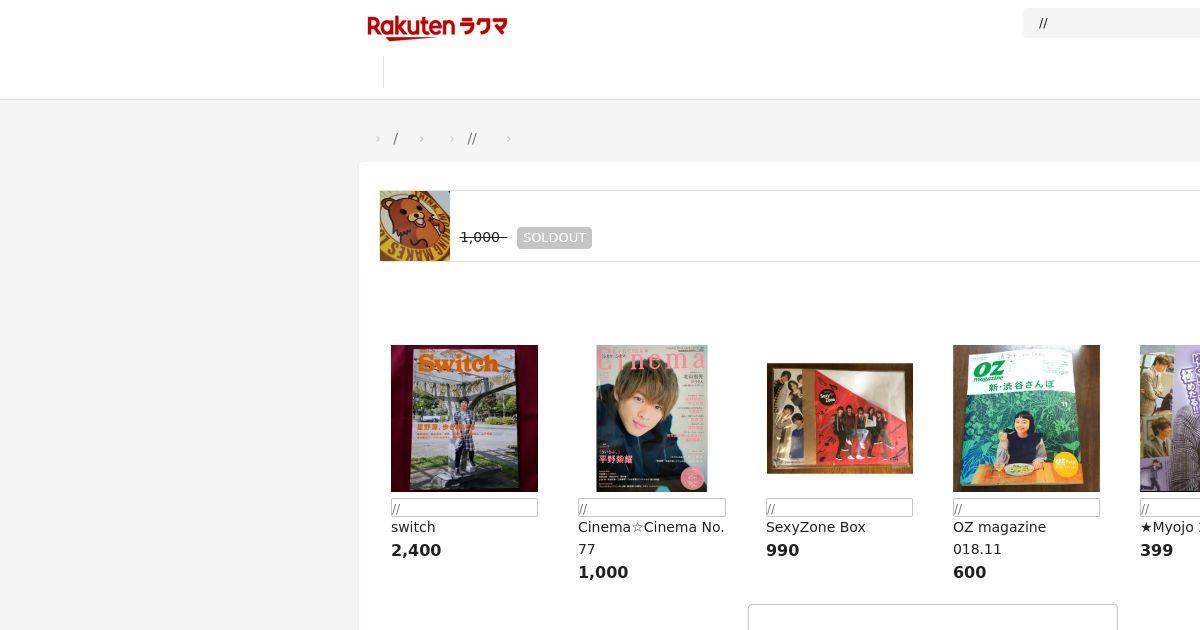Image resolution: width=1200 pixels, height=630 pixels.
Task: Open the Cinema☆Cinema magazine cover image
Action: click(652, 418)
